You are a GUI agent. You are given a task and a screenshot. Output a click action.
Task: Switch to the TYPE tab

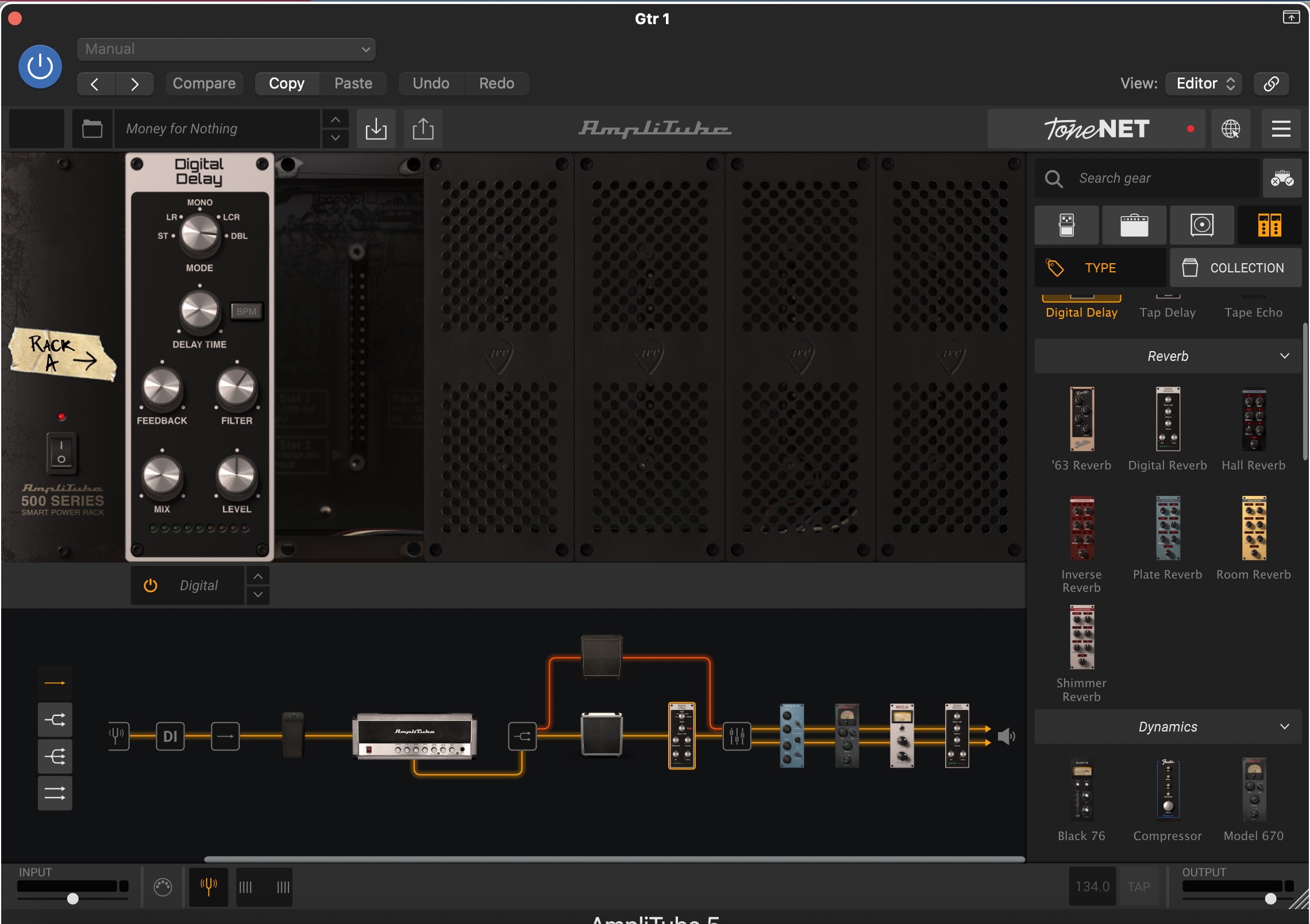tap(1100, 268)
